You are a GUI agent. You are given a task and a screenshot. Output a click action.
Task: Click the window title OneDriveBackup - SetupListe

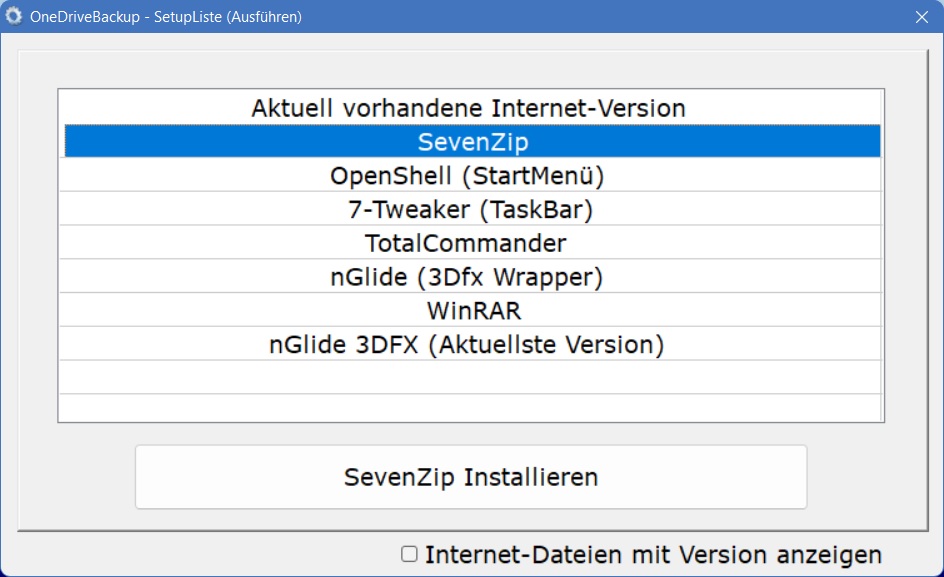(x=166, y=17)
